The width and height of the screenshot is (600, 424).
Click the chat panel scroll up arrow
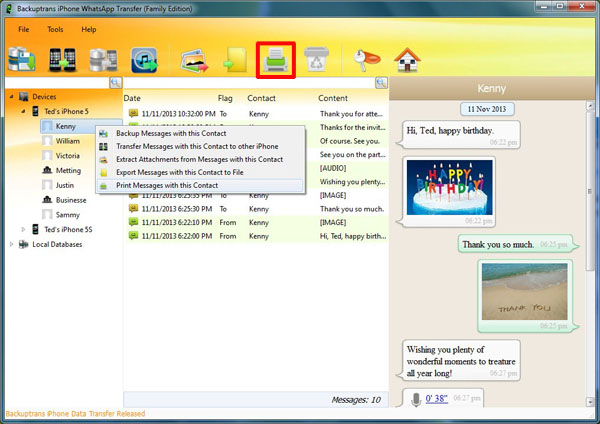click(590, 105)
